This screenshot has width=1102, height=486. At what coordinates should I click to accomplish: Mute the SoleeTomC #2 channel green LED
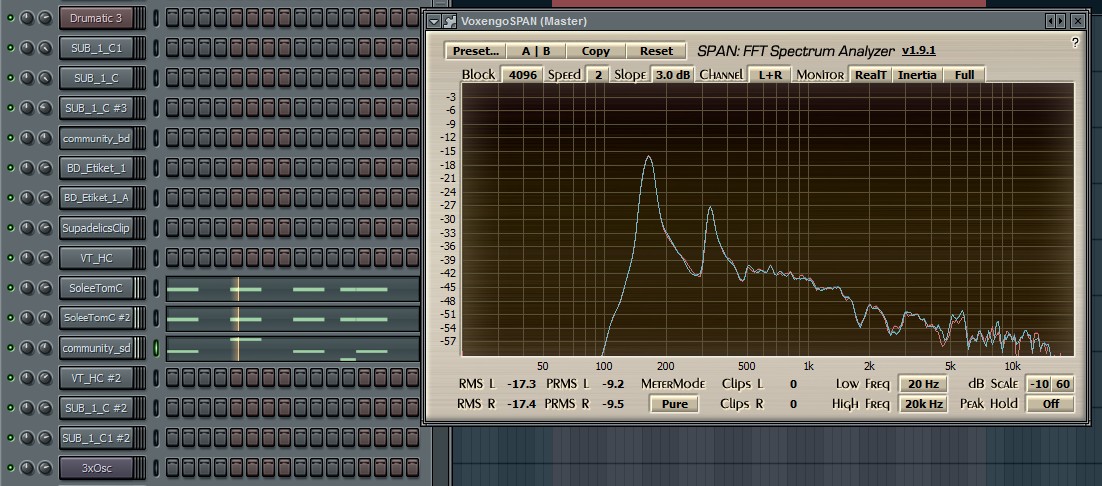10,317
